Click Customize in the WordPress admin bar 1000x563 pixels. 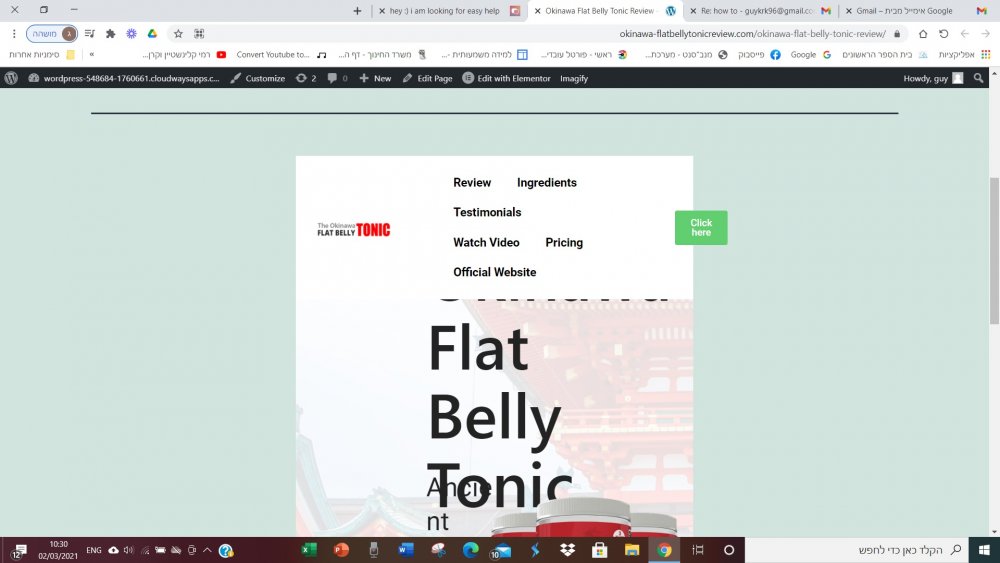point(258,78)
